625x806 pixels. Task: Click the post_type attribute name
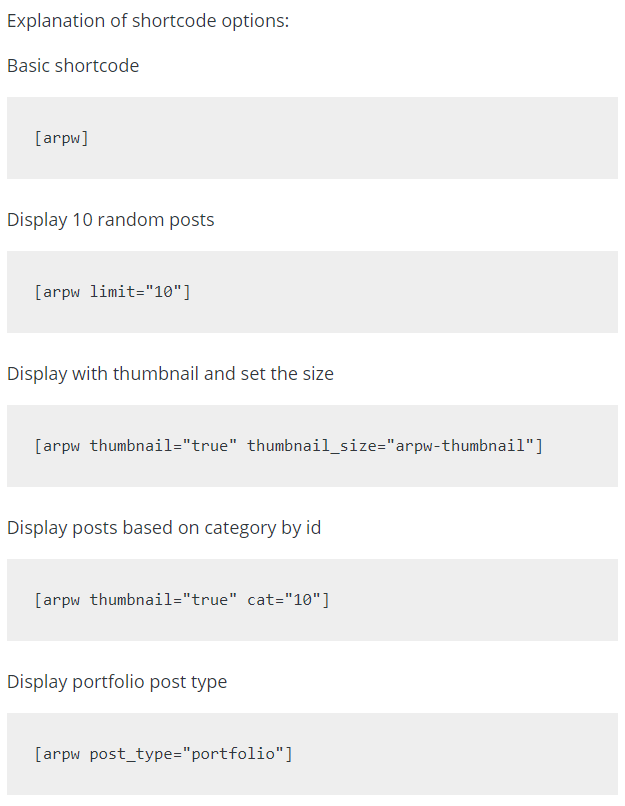tap(131, 754)
